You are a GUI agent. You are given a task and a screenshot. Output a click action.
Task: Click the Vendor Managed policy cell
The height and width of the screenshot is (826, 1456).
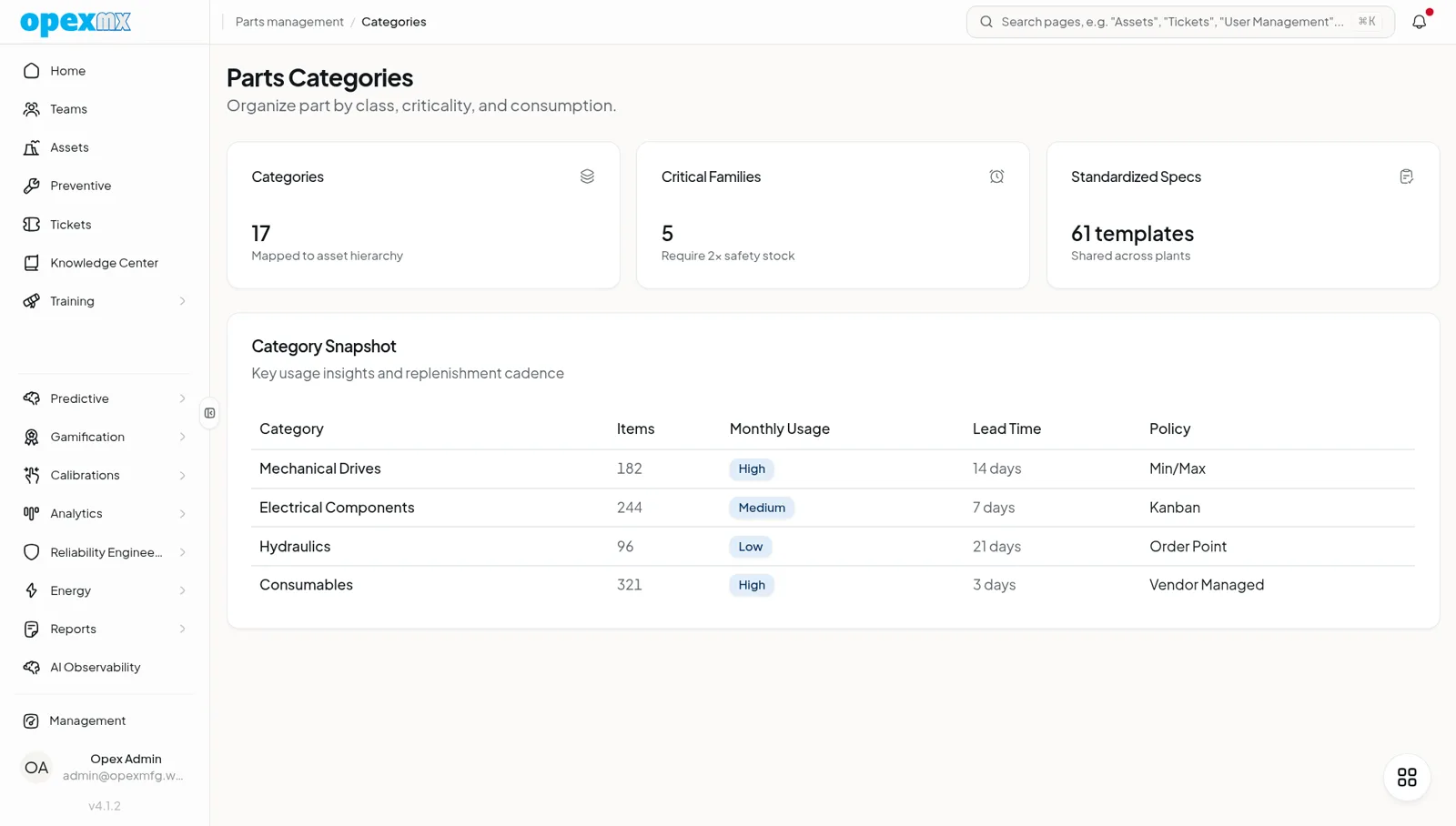(1207, 585)
